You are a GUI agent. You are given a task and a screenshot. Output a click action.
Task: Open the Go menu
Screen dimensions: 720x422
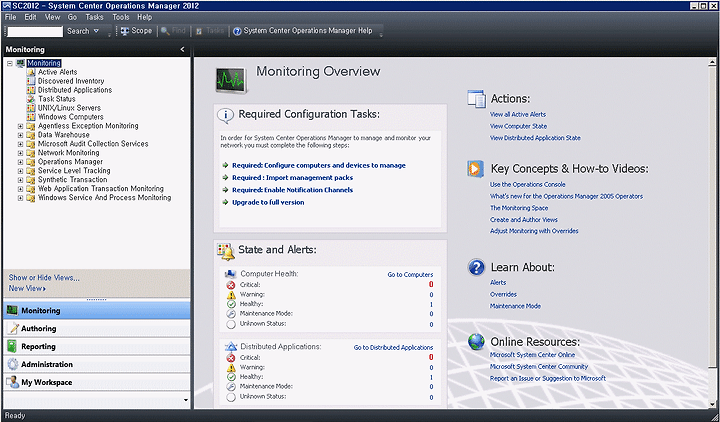[73, 17]
